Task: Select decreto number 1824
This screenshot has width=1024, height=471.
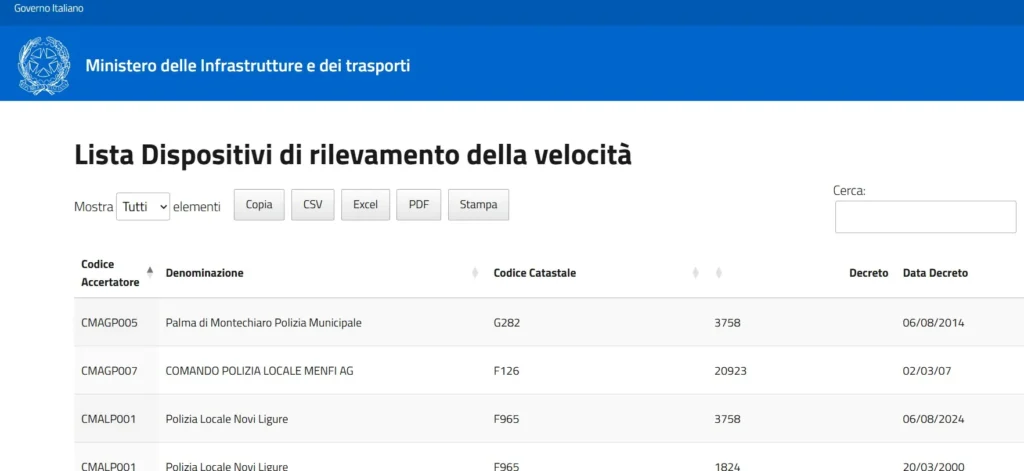Action: tap(728, 466)
